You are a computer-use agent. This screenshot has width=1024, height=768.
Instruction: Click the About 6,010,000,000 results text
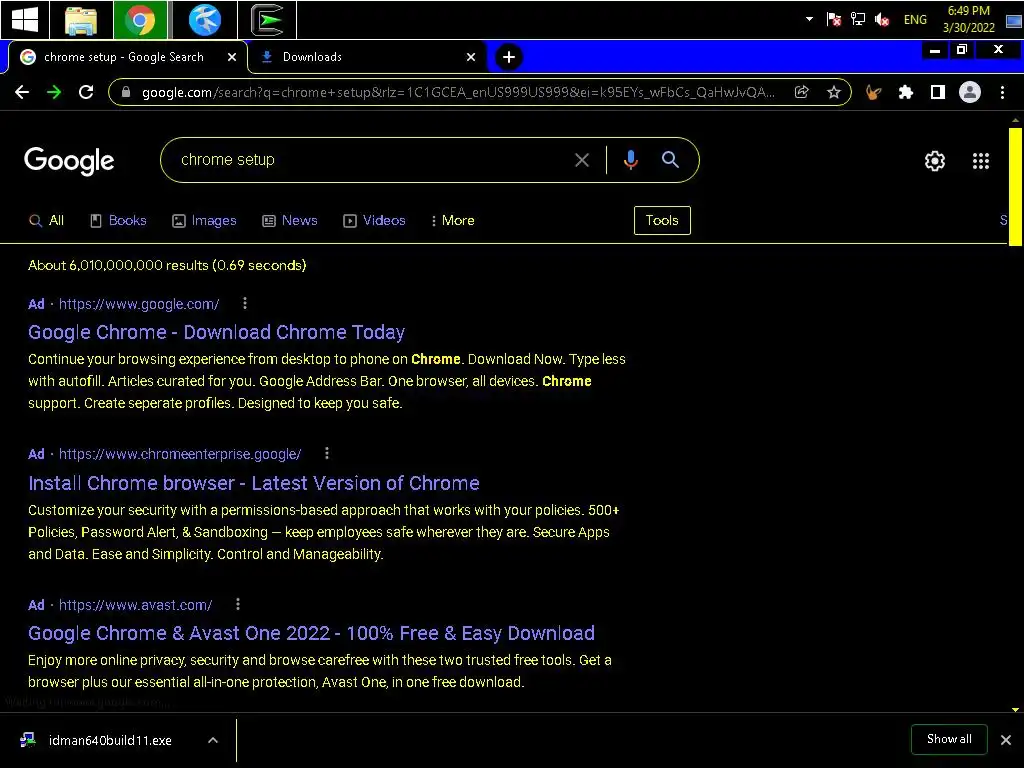coord(167,265)
